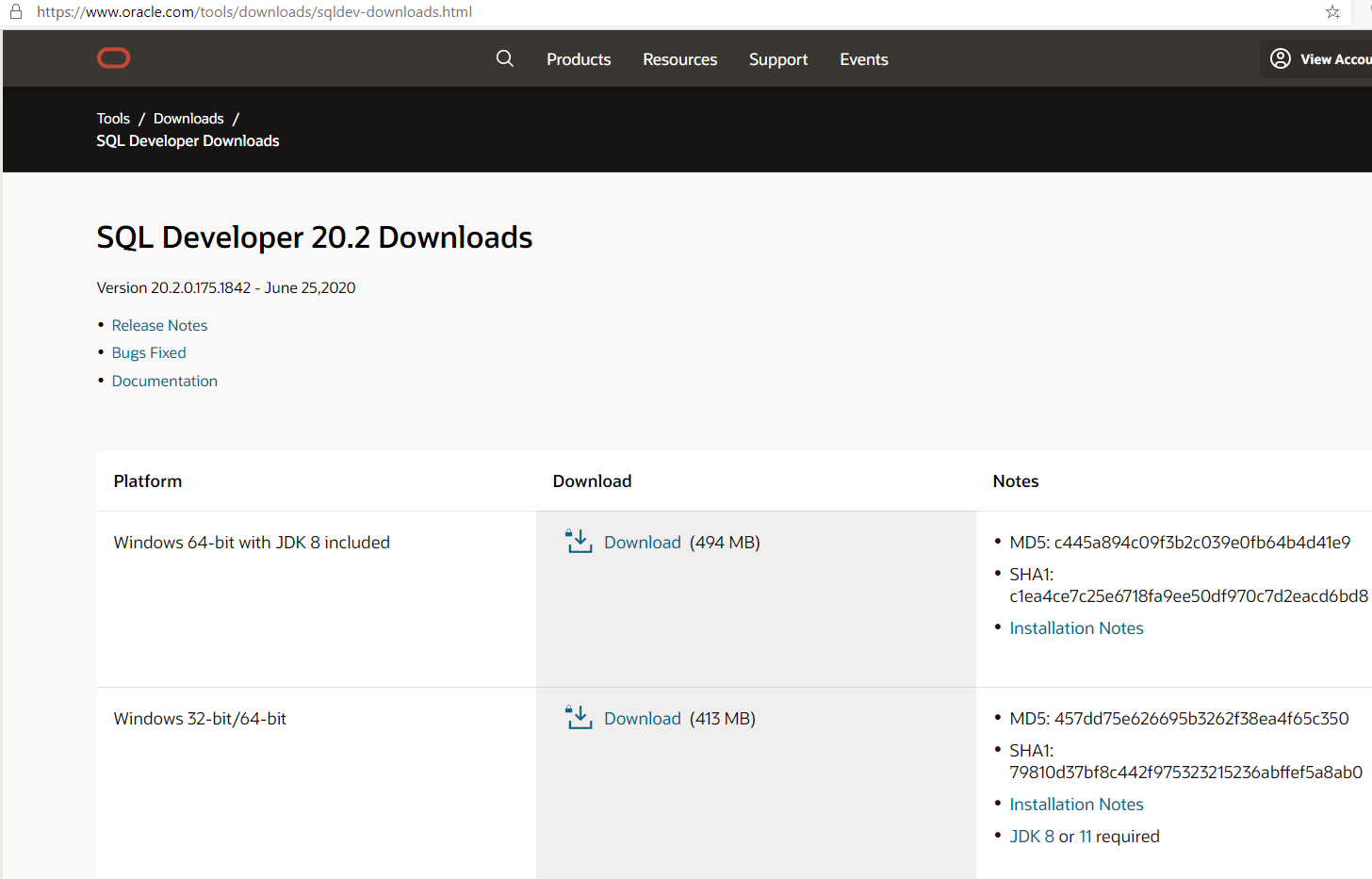Click the JDK 11 link

pos(1086,836)
